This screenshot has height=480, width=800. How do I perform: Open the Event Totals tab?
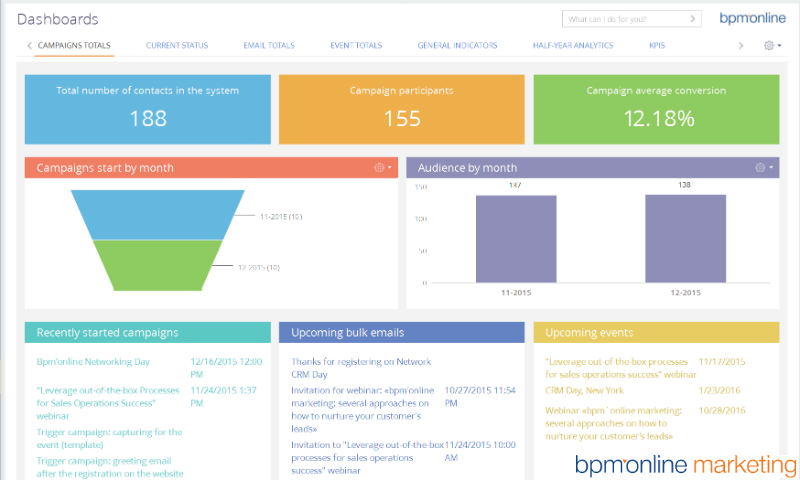356,45
